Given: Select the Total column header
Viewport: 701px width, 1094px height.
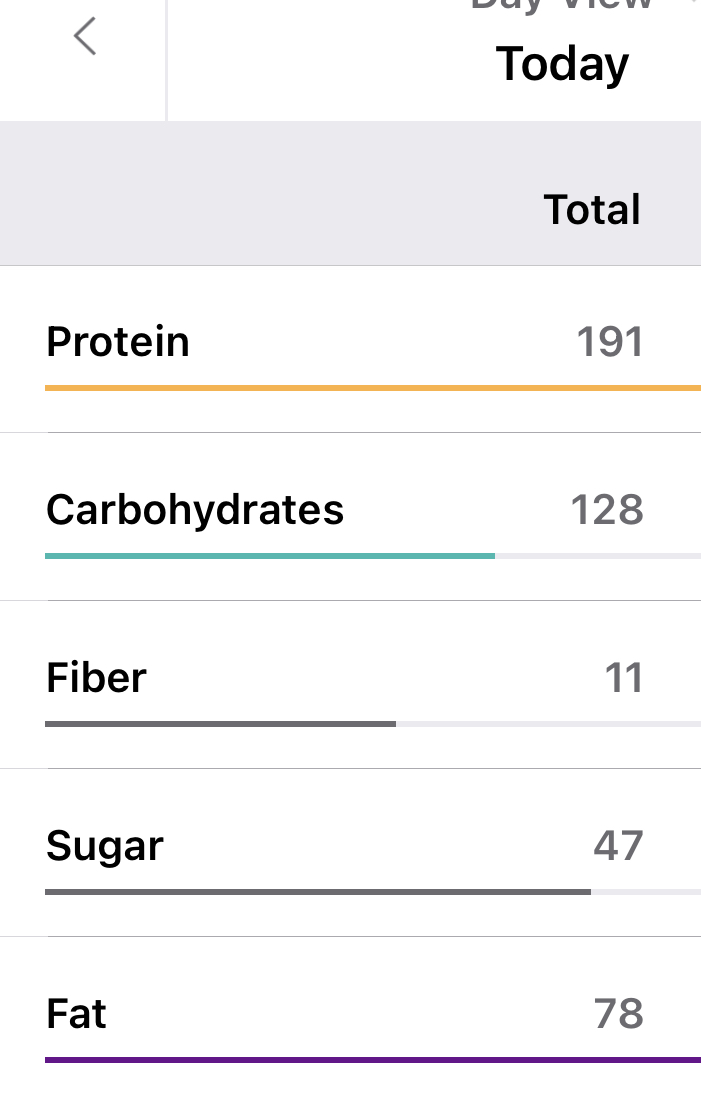Looking at the screenshot, I should click(x=592, y=210).
